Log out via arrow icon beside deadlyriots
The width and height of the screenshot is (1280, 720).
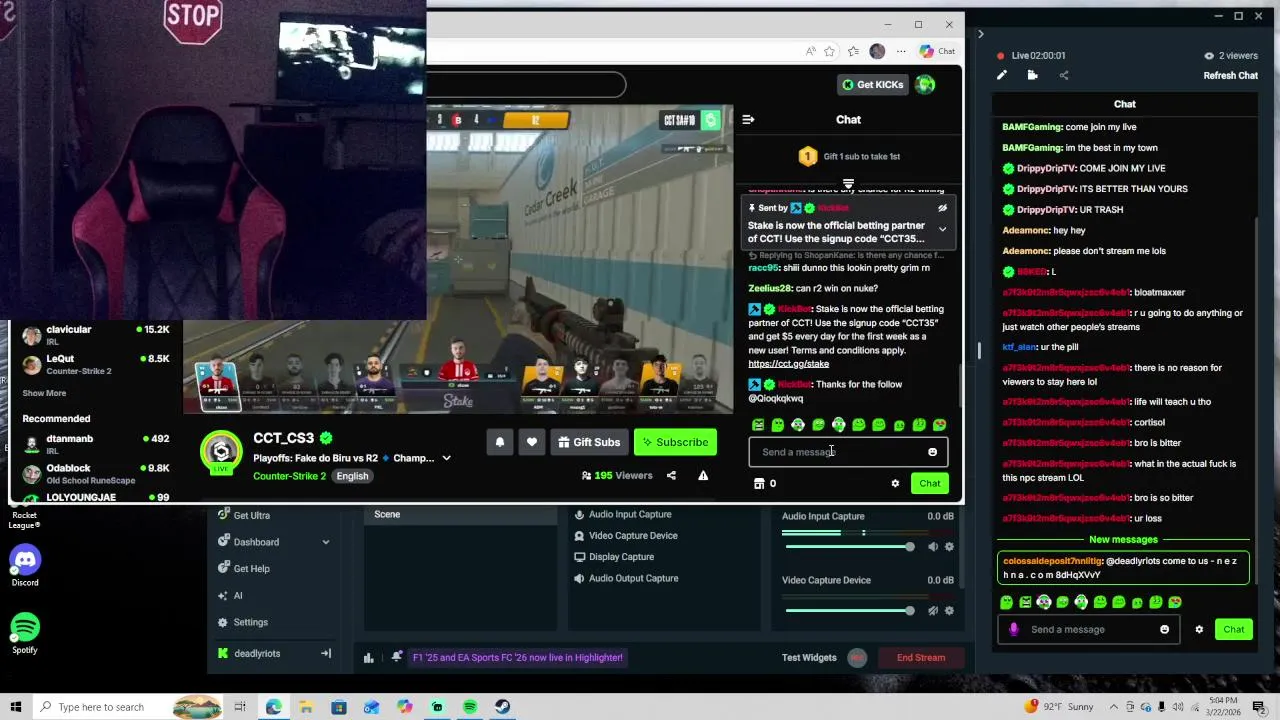point(325,654)
